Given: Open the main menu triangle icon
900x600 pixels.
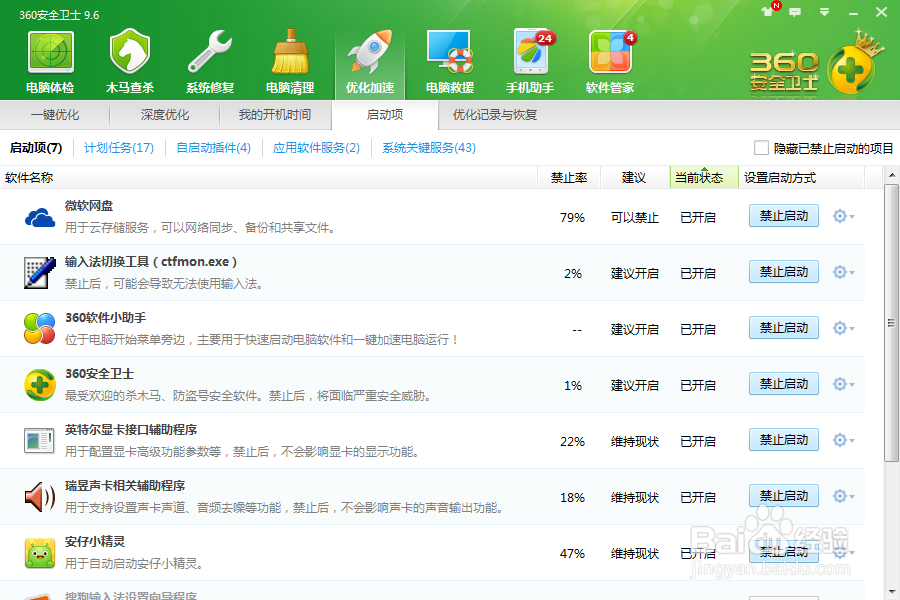Looking at the screenshot, I should pyautogui.click(x=824, y=11).
